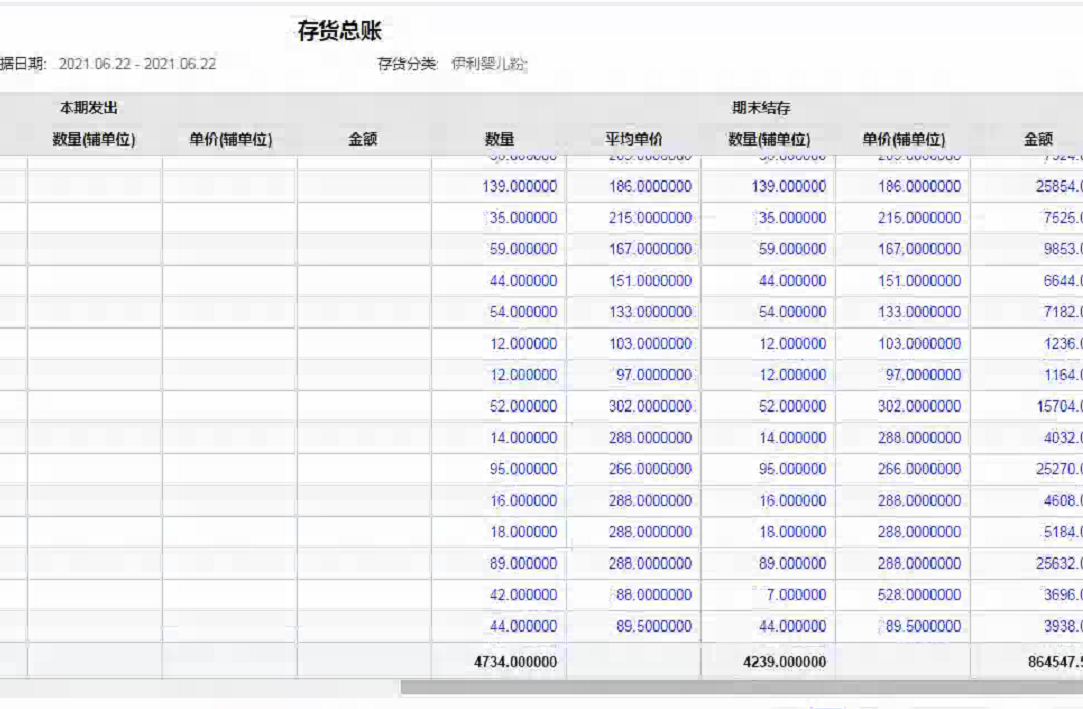Select the quantity cell 42.000000
The width and height of the screenshot is (1083, 709).
(523, 595)
